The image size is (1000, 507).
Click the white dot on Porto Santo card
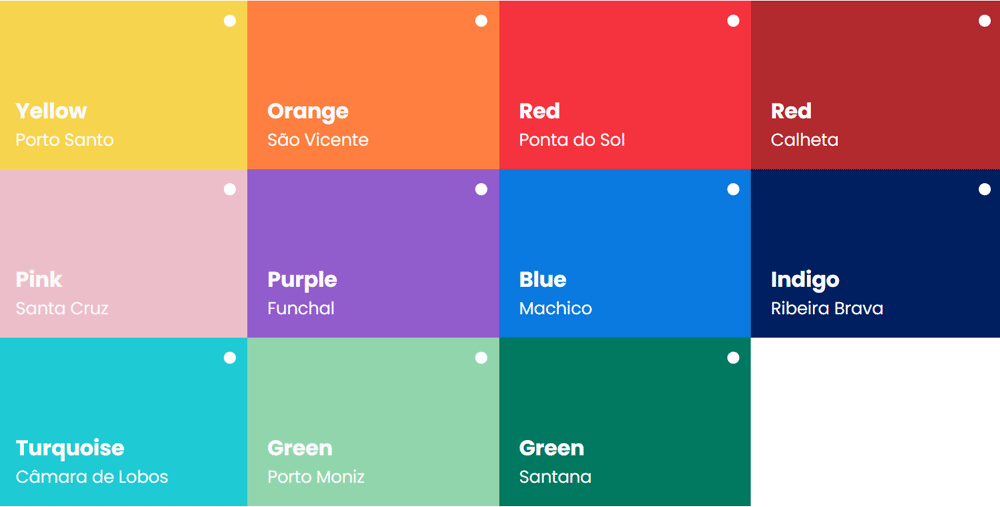click(x=230, y=21)
